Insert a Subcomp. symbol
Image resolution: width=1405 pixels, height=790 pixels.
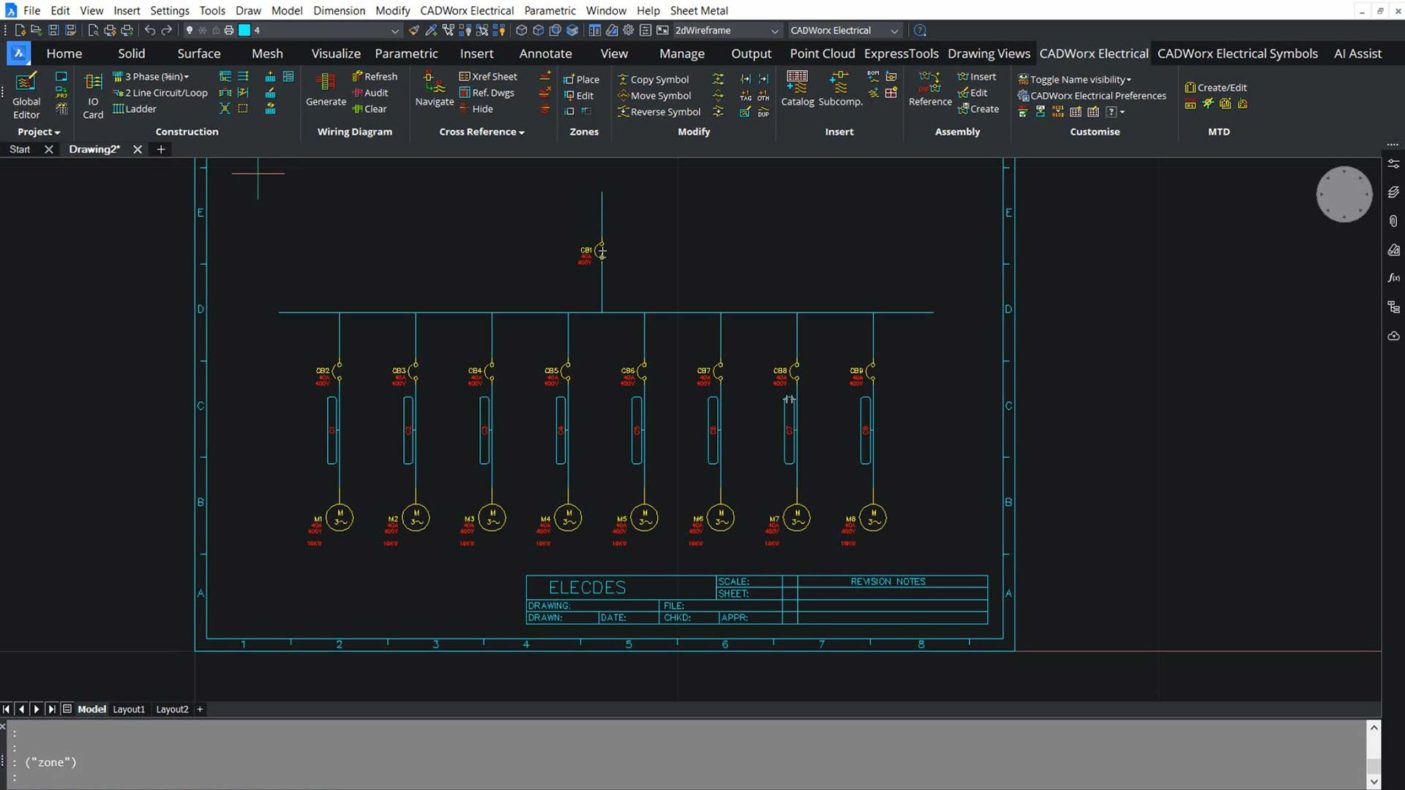840,89
